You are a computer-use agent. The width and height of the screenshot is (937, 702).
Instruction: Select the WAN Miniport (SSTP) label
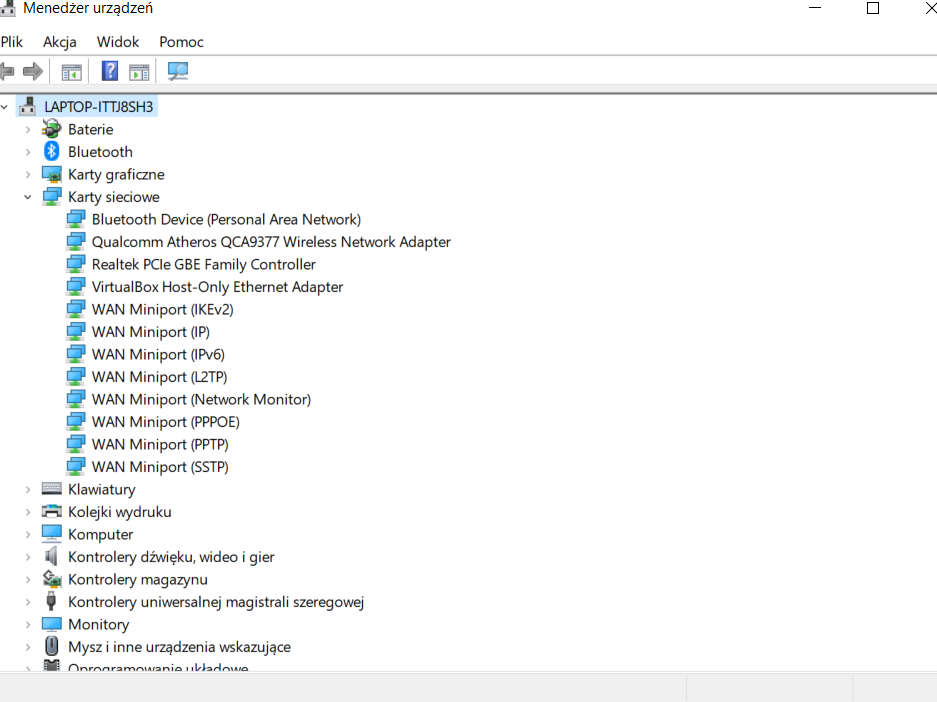coord(160,467)
